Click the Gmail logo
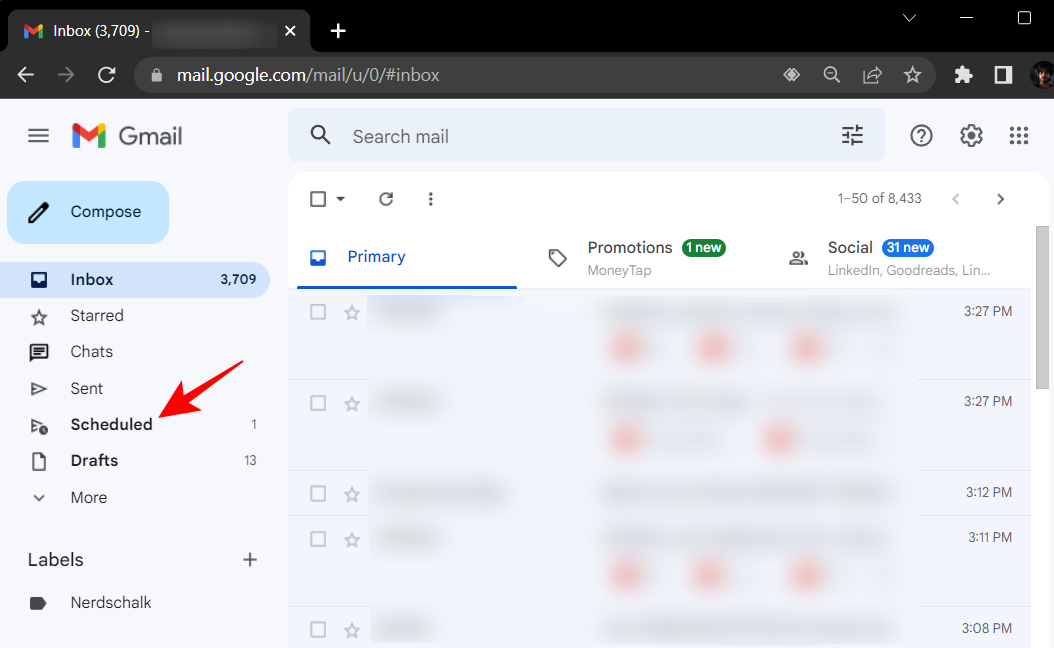 (x=127, y=136)
